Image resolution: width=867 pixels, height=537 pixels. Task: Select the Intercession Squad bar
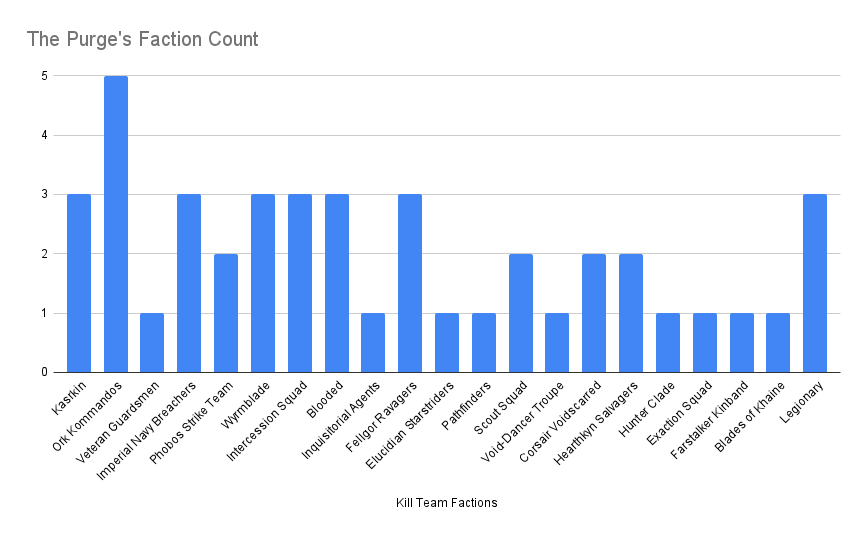point(300,283)
